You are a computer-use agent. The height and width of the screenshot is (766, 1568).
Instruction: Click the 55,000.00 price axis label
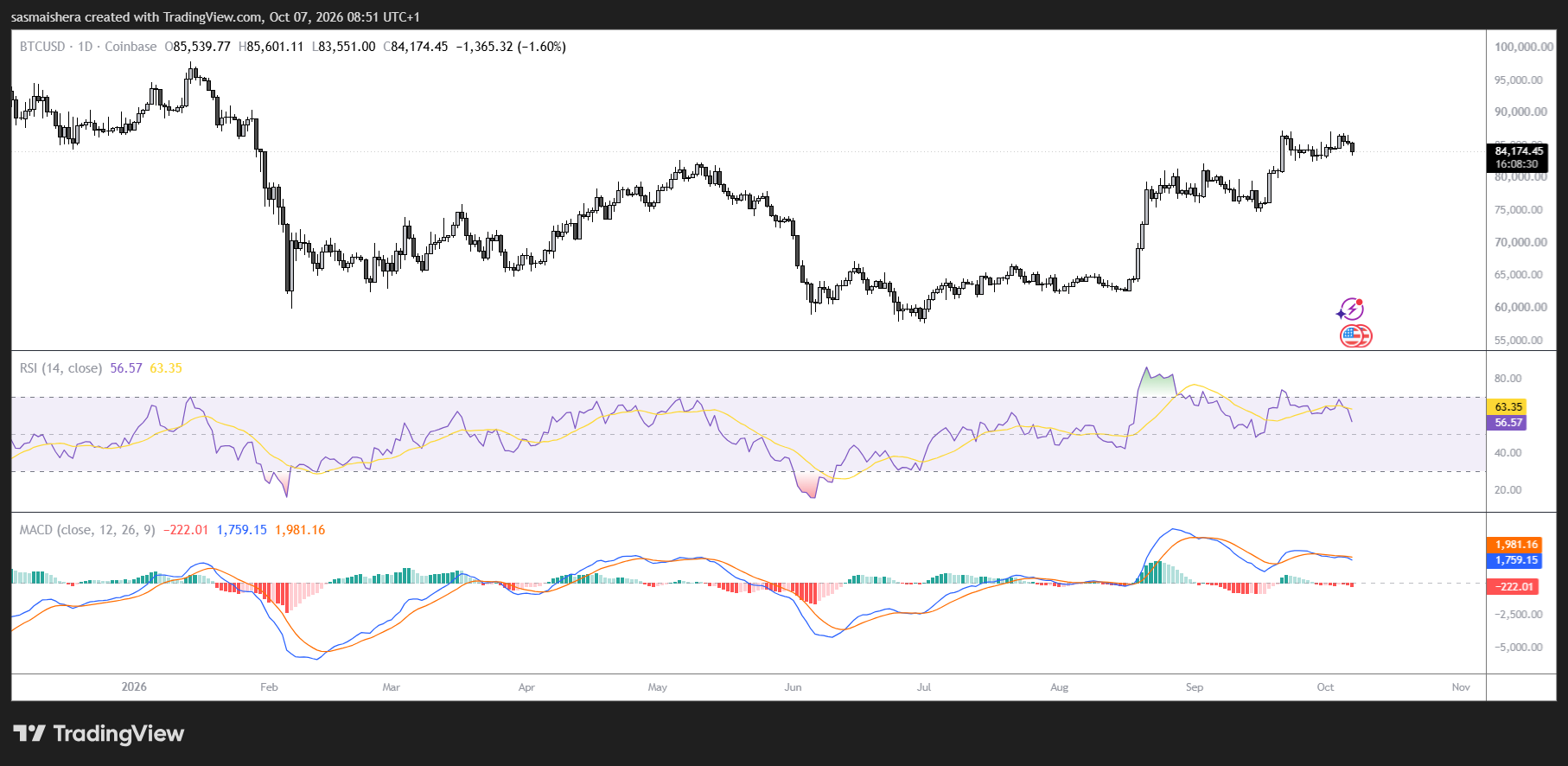click(x=1519, y=340)
